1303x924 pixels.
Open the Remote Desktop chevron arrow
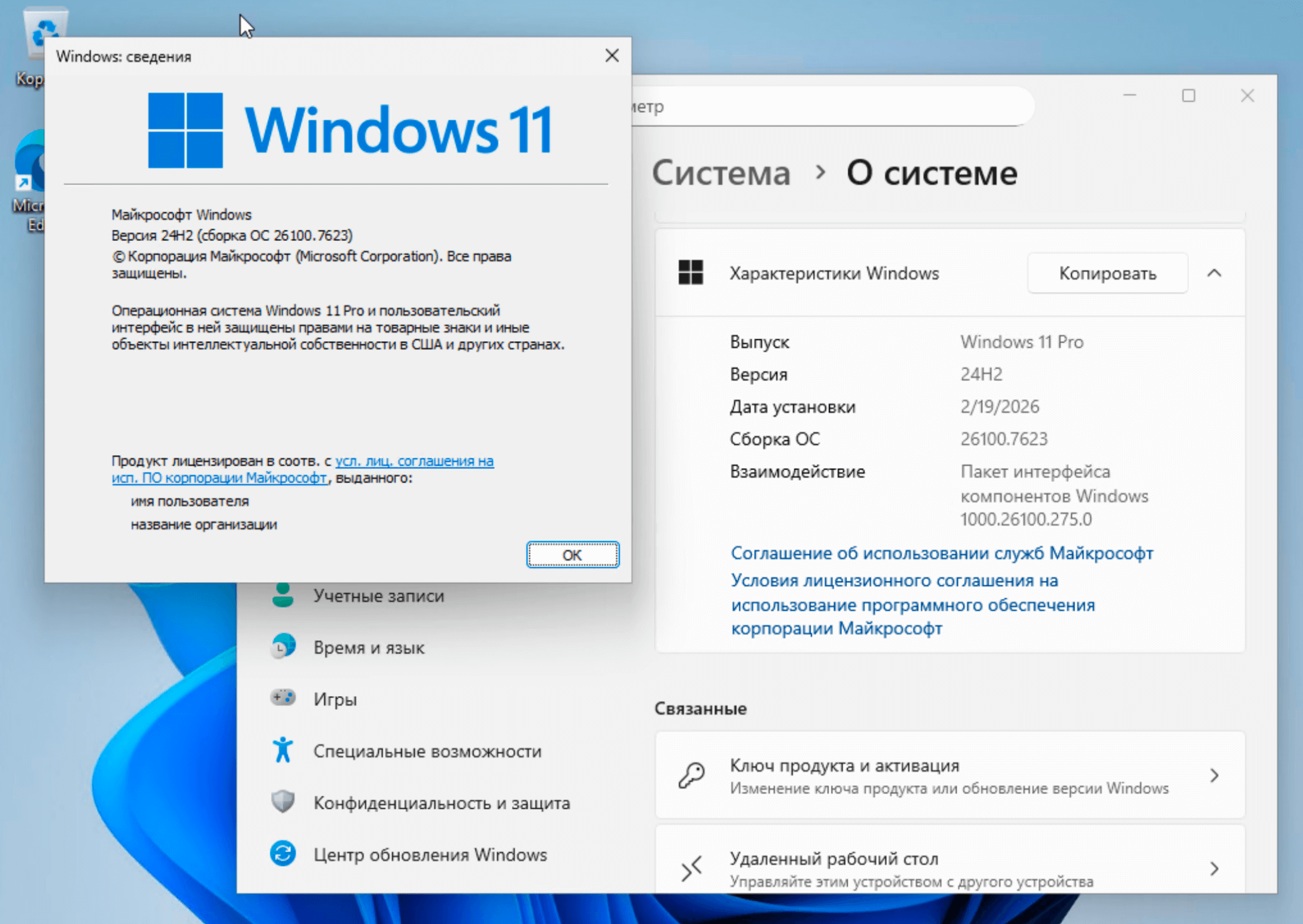[1214, 869]
